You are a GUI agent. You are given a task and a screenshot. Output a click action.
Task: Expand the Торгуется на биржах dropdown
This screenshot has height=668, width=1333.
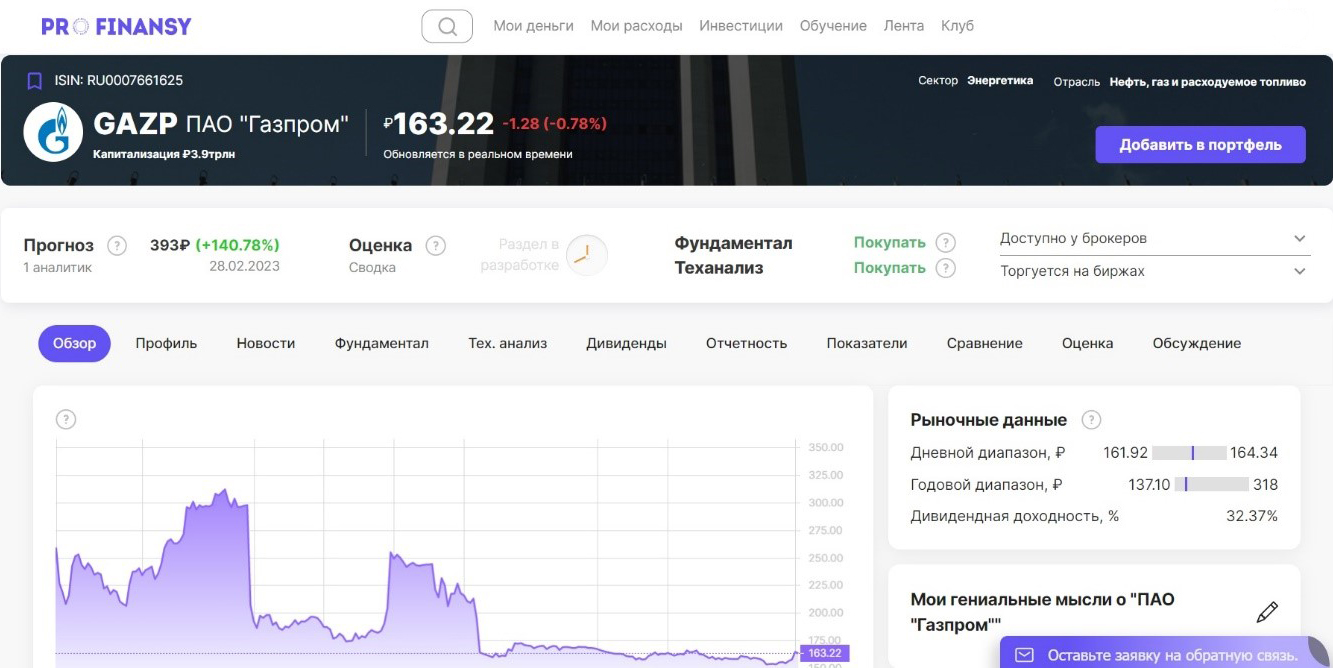click(1154, 271)
